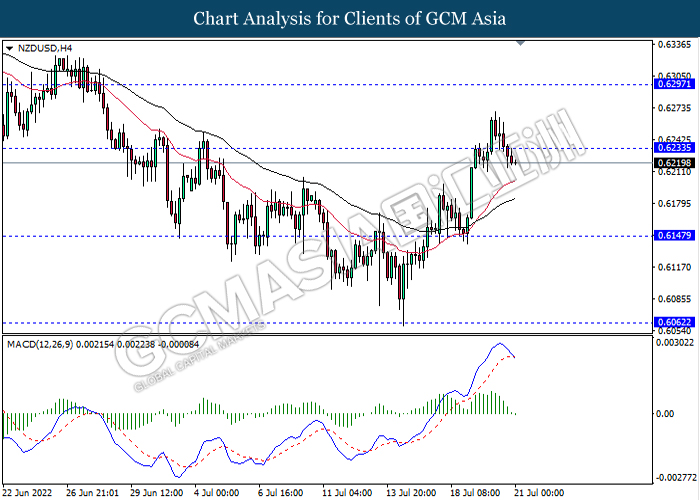Click the 29 Jun 12:00 time label

point(157,493)
